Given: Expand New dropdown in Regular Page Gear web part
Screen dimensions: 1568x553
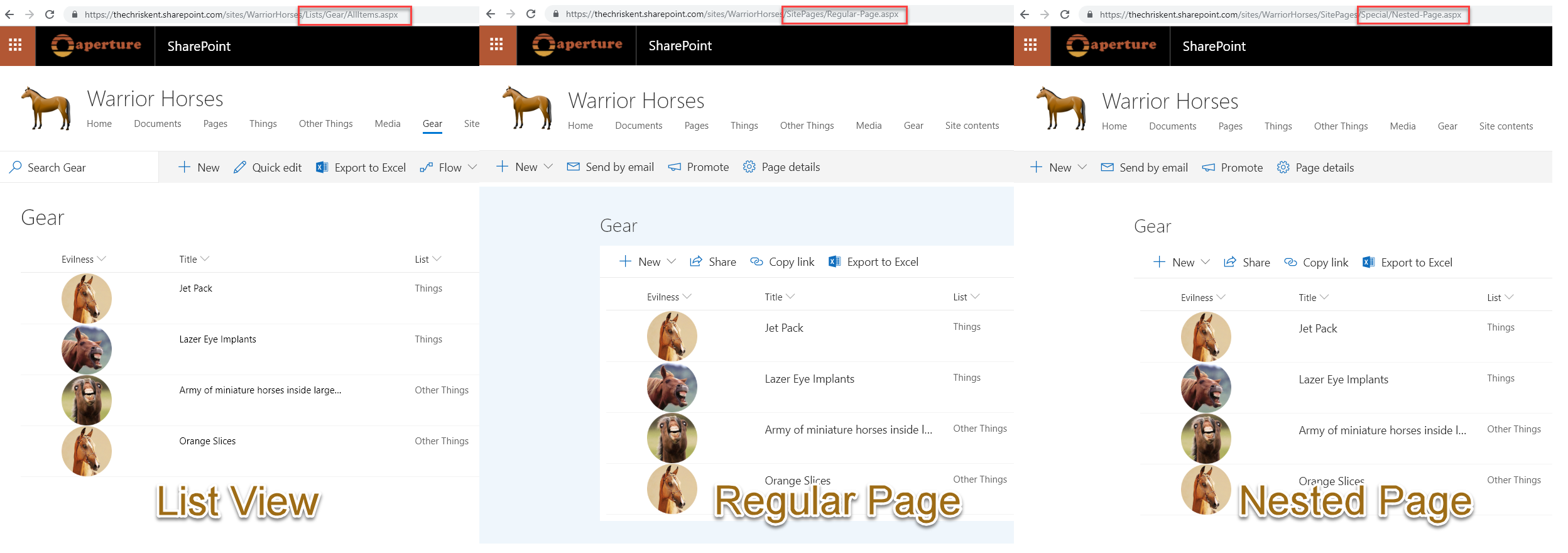Looking at the screenshot, I should pos(672,261).
